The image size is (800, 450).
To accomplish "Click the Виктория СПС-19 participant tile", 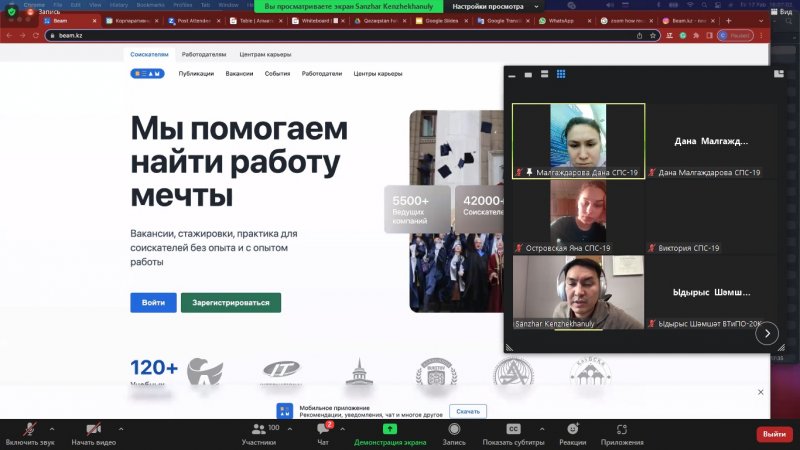I will pyautogui.click(x=711, y=217).
